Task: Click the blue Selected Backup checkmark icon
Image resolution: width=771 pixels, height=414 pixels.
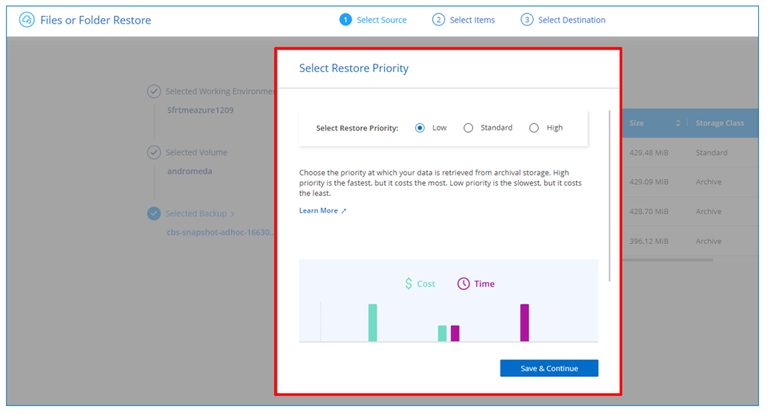Action: pyautogui.click(x=153, y=213)
